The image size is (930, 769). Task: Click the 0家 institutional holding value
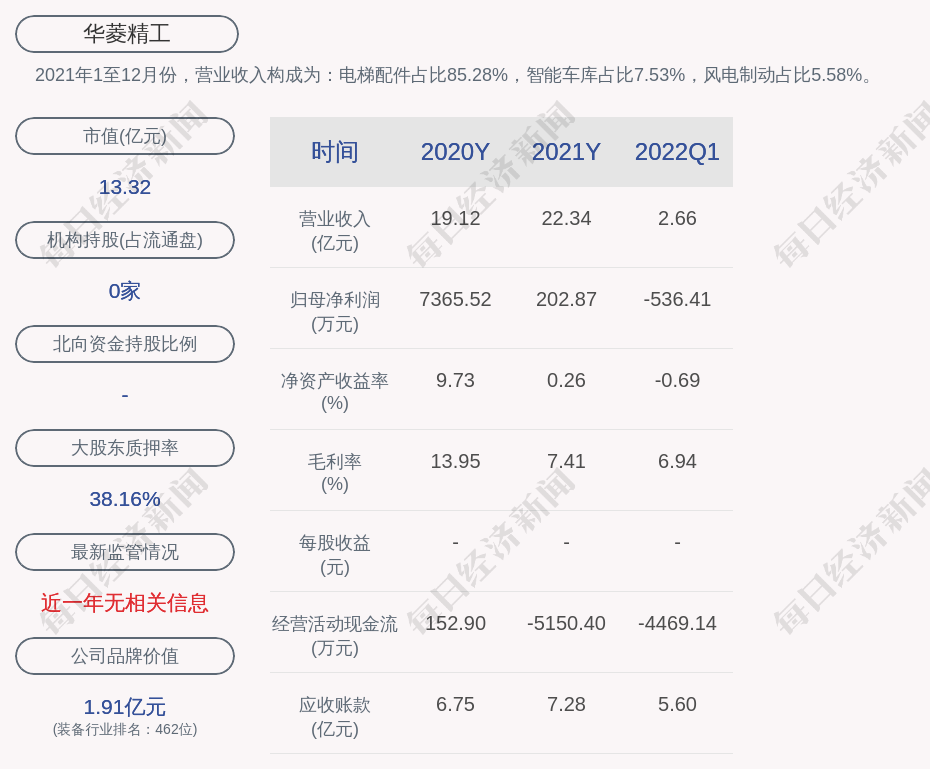[x=125, y=291]
